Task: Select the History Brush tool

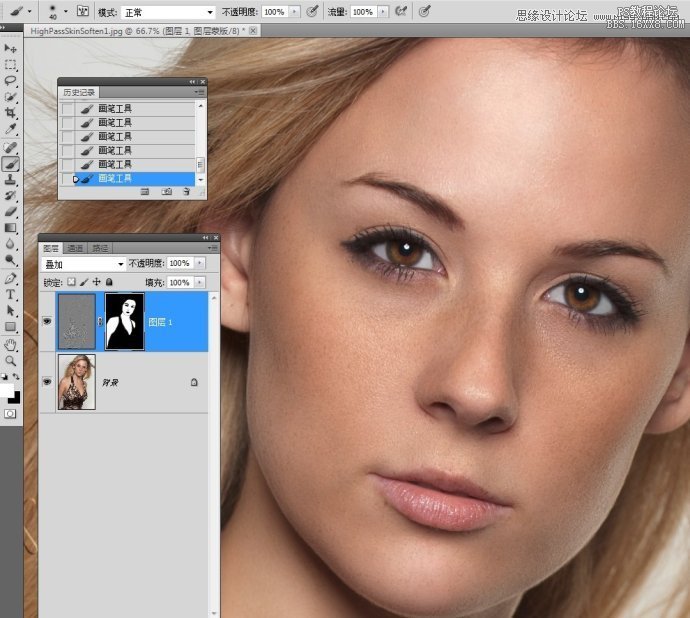Action: (x=10, y=195)
